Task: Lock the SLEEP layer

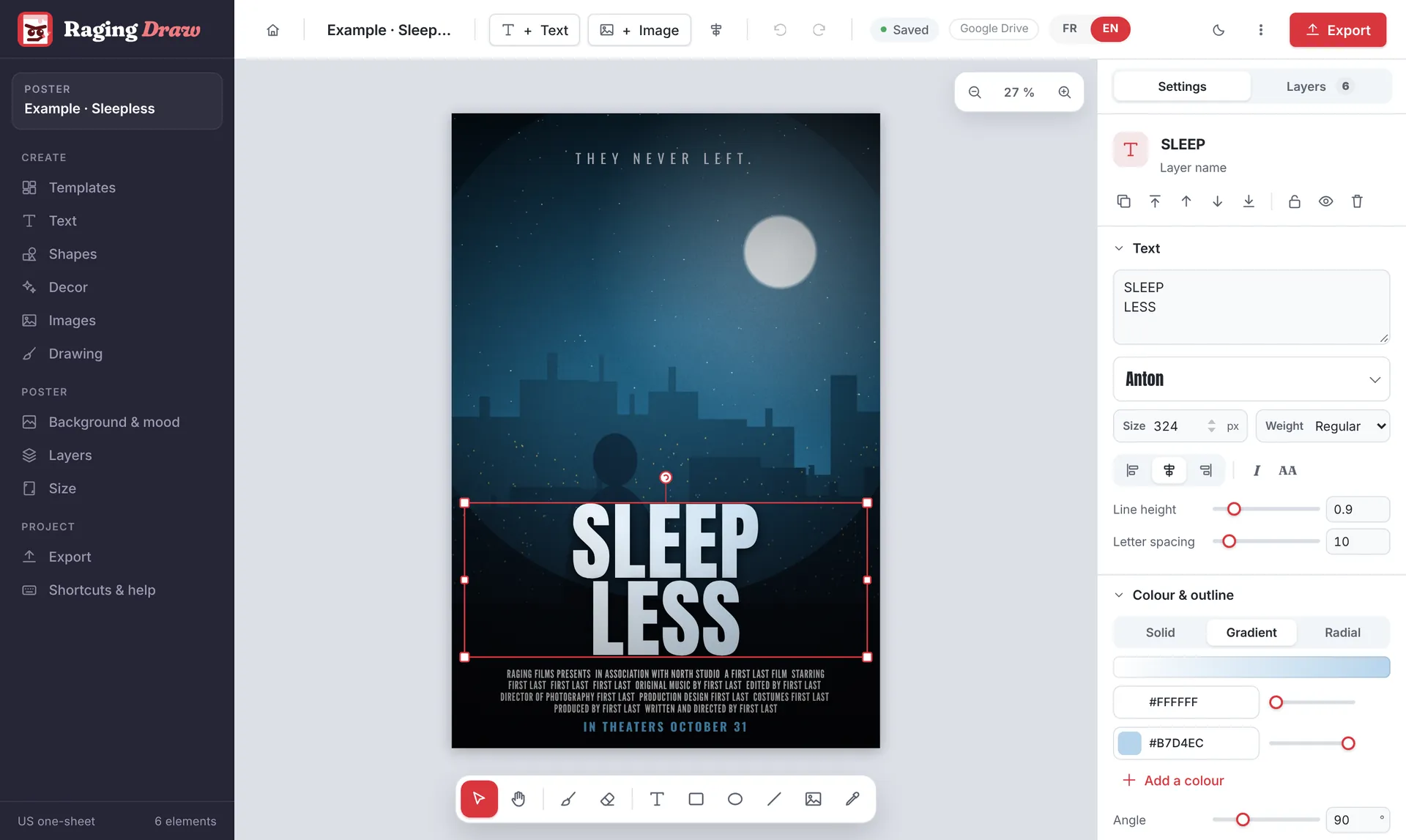Action: [x=1294, y=201]
